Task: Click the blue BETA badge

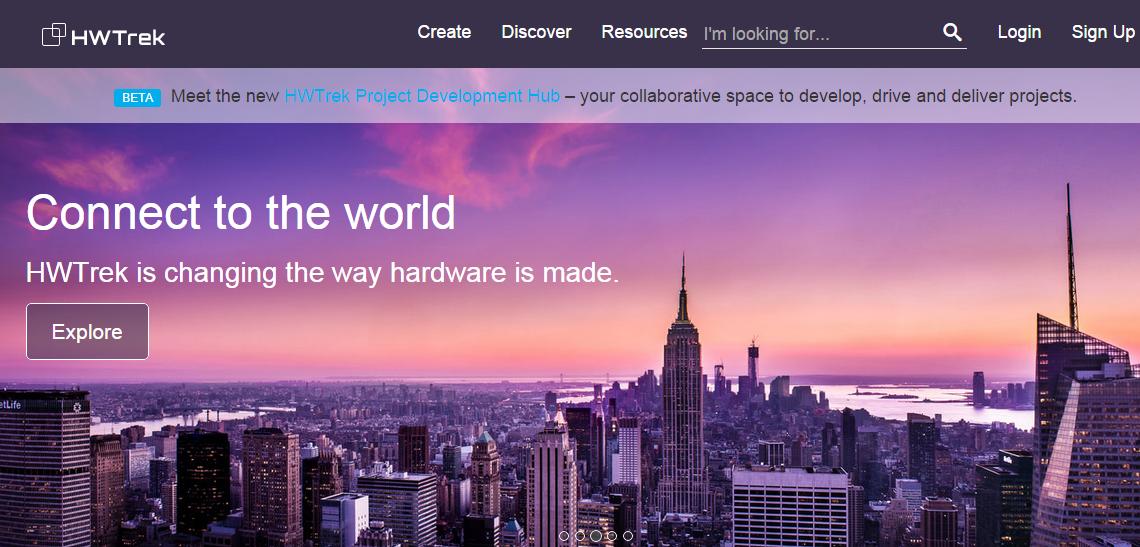Action: coord(137,97)
